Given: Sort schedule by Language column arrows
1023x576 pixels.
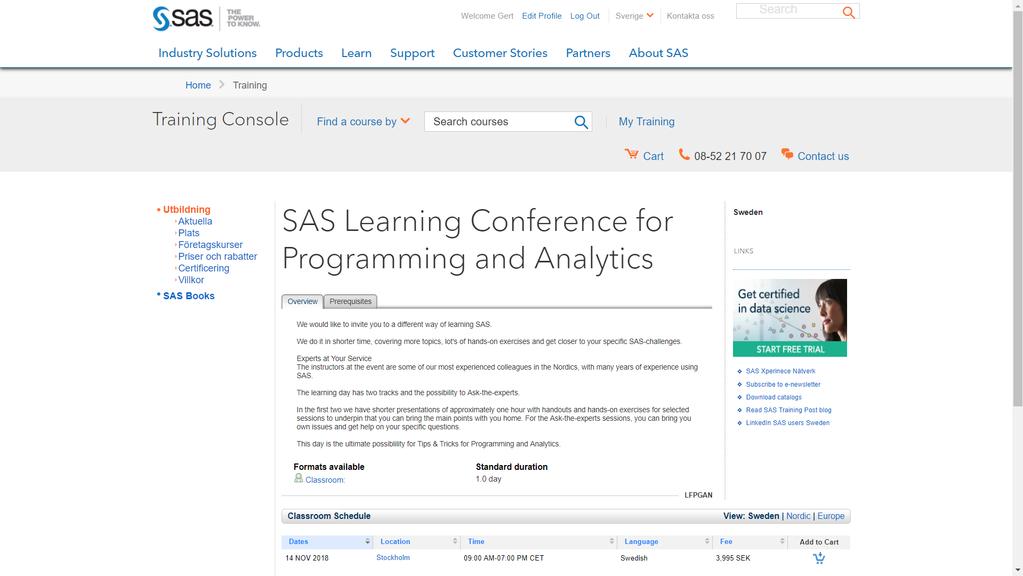Looking at the screenshot, I should tap(707, 541).
